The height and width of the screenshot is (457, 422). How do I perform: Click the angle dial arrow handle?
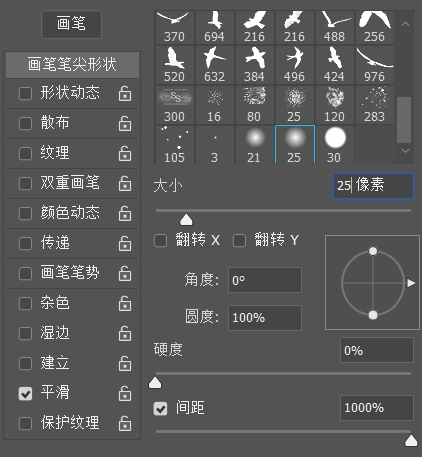(411, 283)
